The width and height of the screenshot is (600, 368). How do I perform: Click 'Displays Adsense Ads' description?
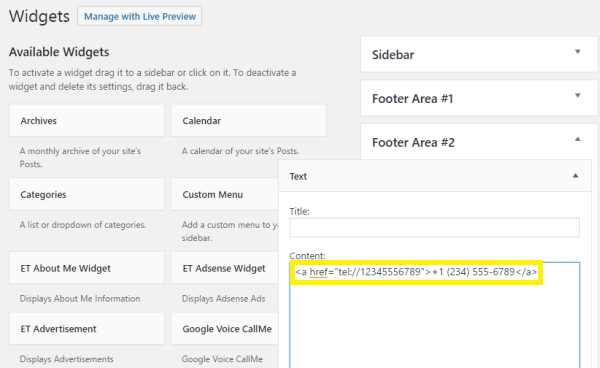(223, 298)
